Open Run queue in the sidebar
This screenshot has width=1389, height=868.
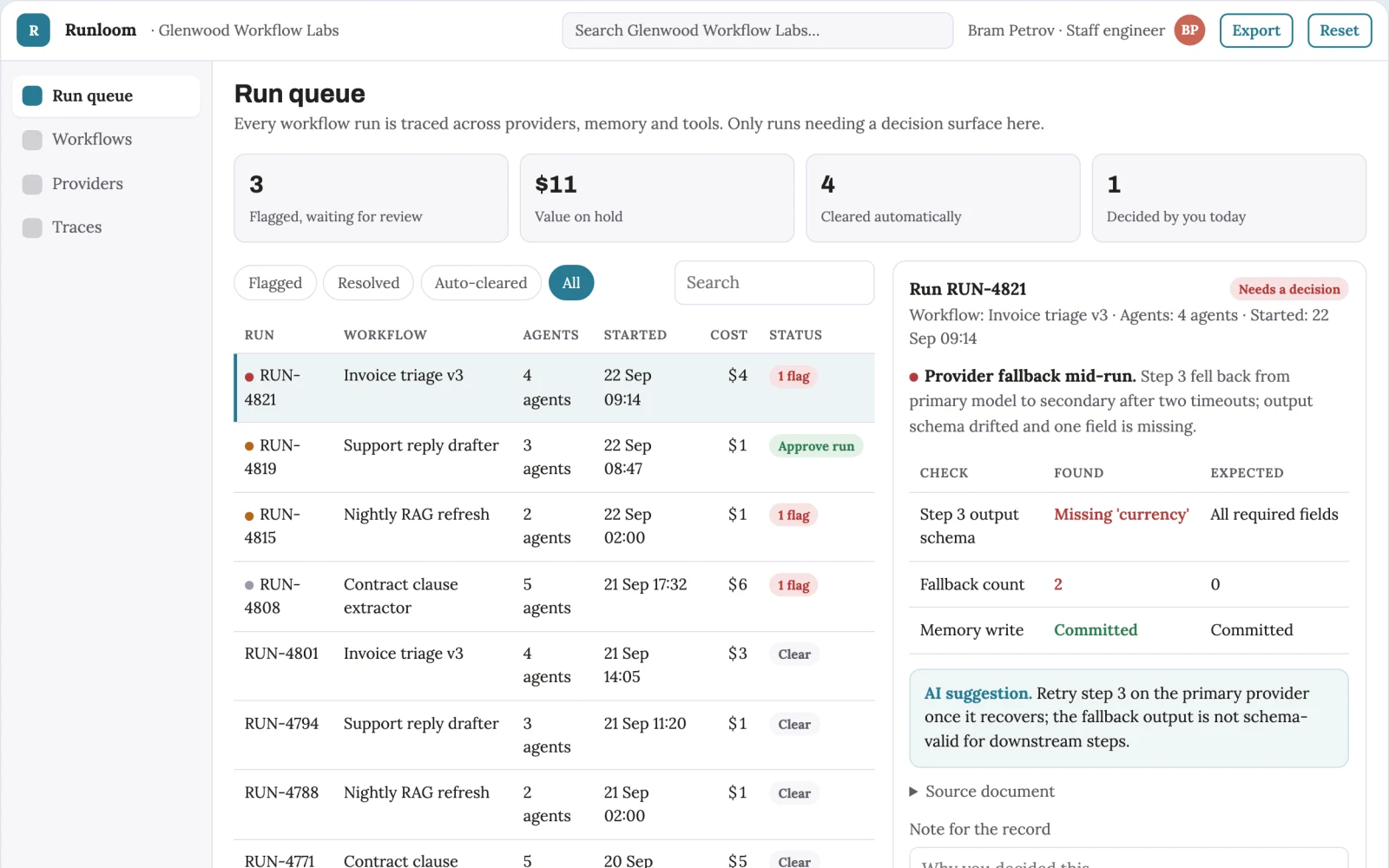[x=106, y=95]
